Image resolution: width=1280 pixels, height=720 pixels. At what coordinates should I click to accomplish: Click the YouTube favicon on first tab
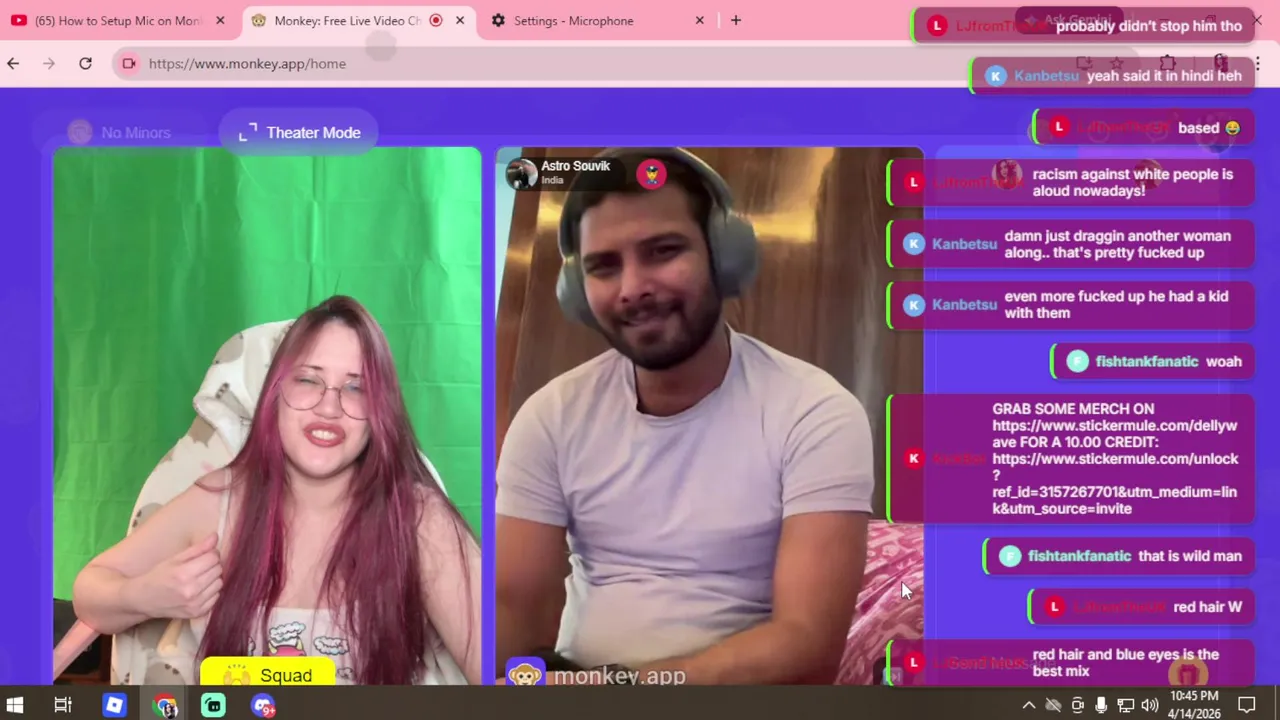click(19, 20)
